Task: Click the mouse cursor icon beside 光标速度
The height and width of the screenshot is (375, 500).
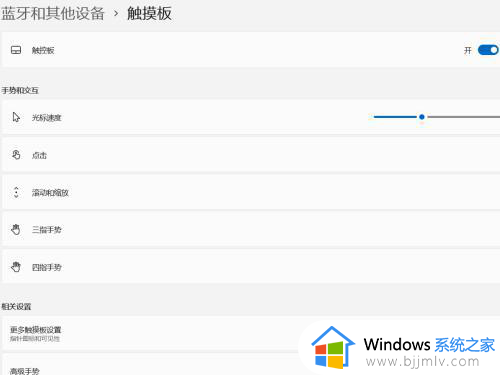Action: pos(16,117)
